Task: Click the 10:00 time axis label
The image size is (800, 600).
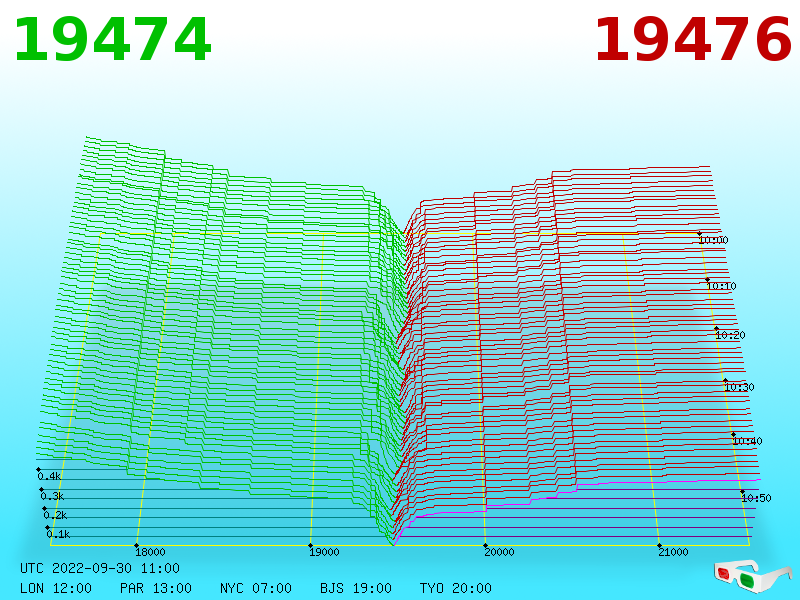Action: (x=713, y=240)
